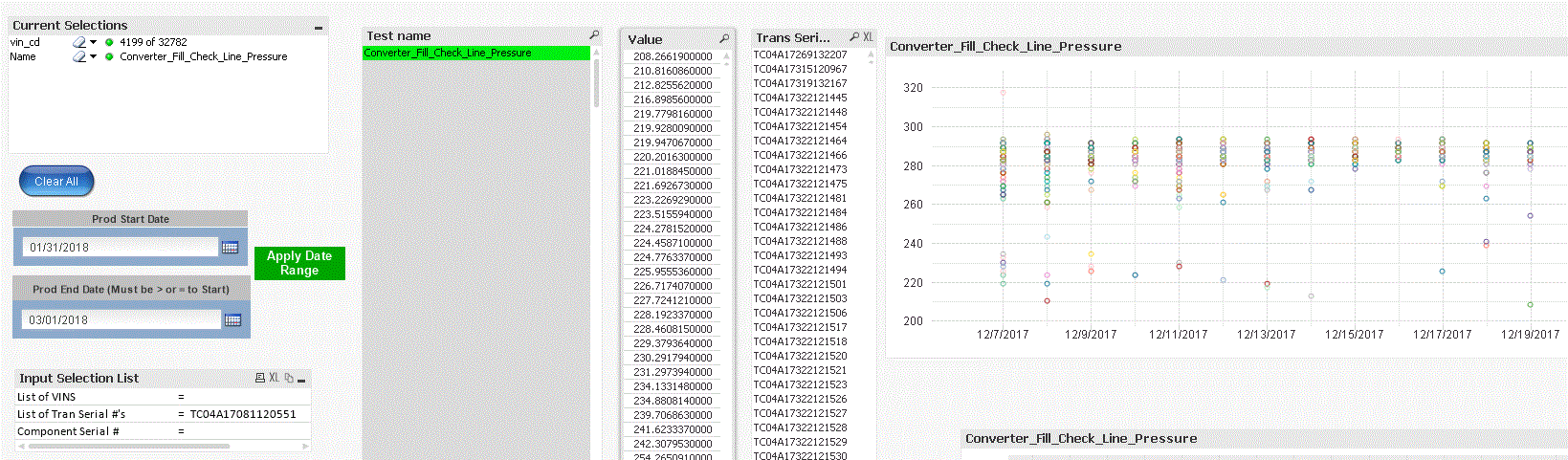Screen dimensions: 1568x460
Task: Select value 208.2661900000
Action: point(673,56)
